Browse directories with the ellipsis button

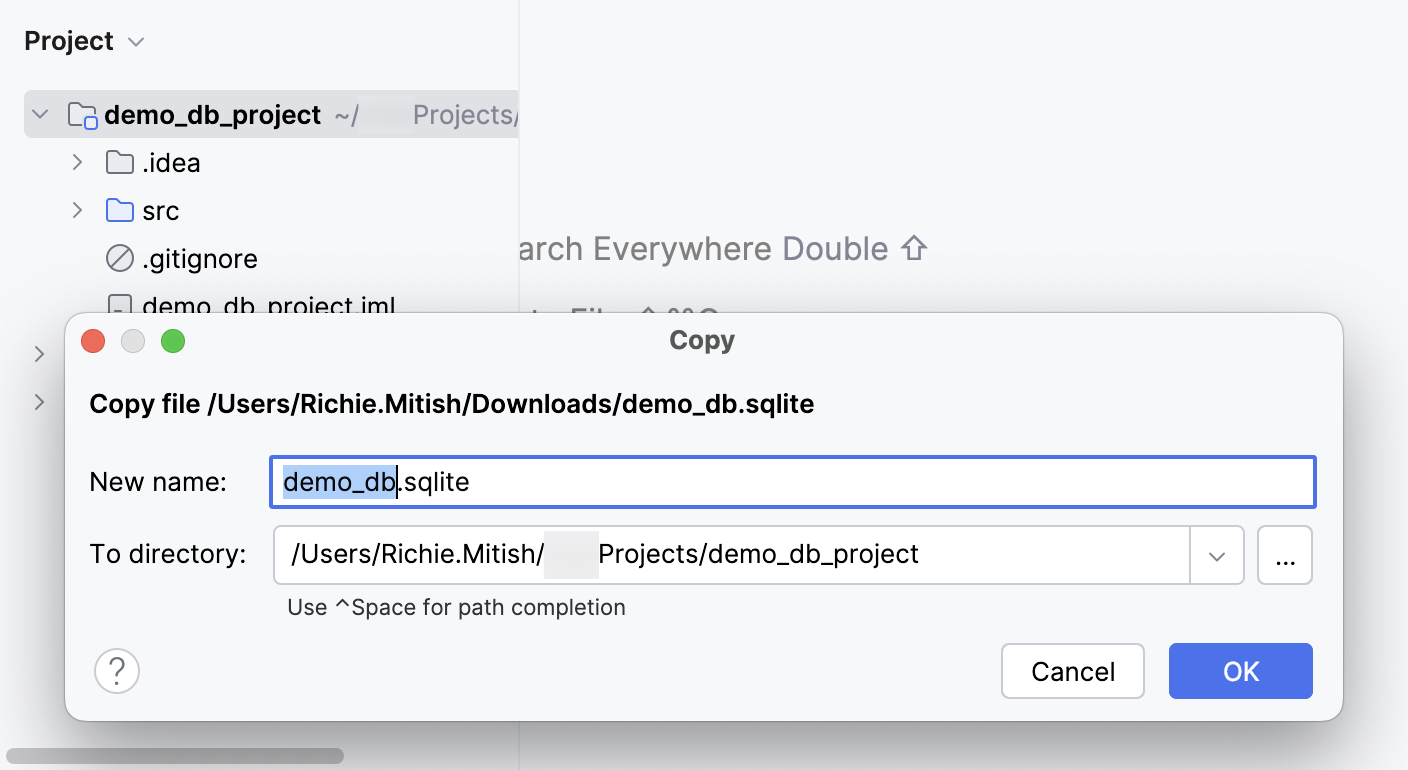pos(1285,555)
